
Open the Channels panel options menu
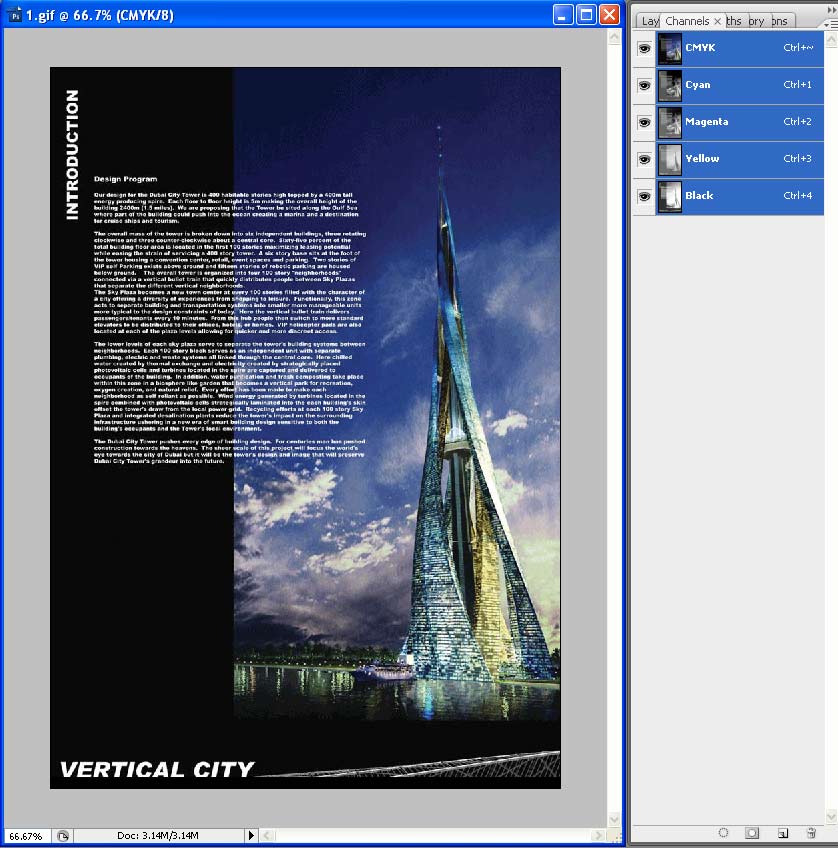point(828,24)
